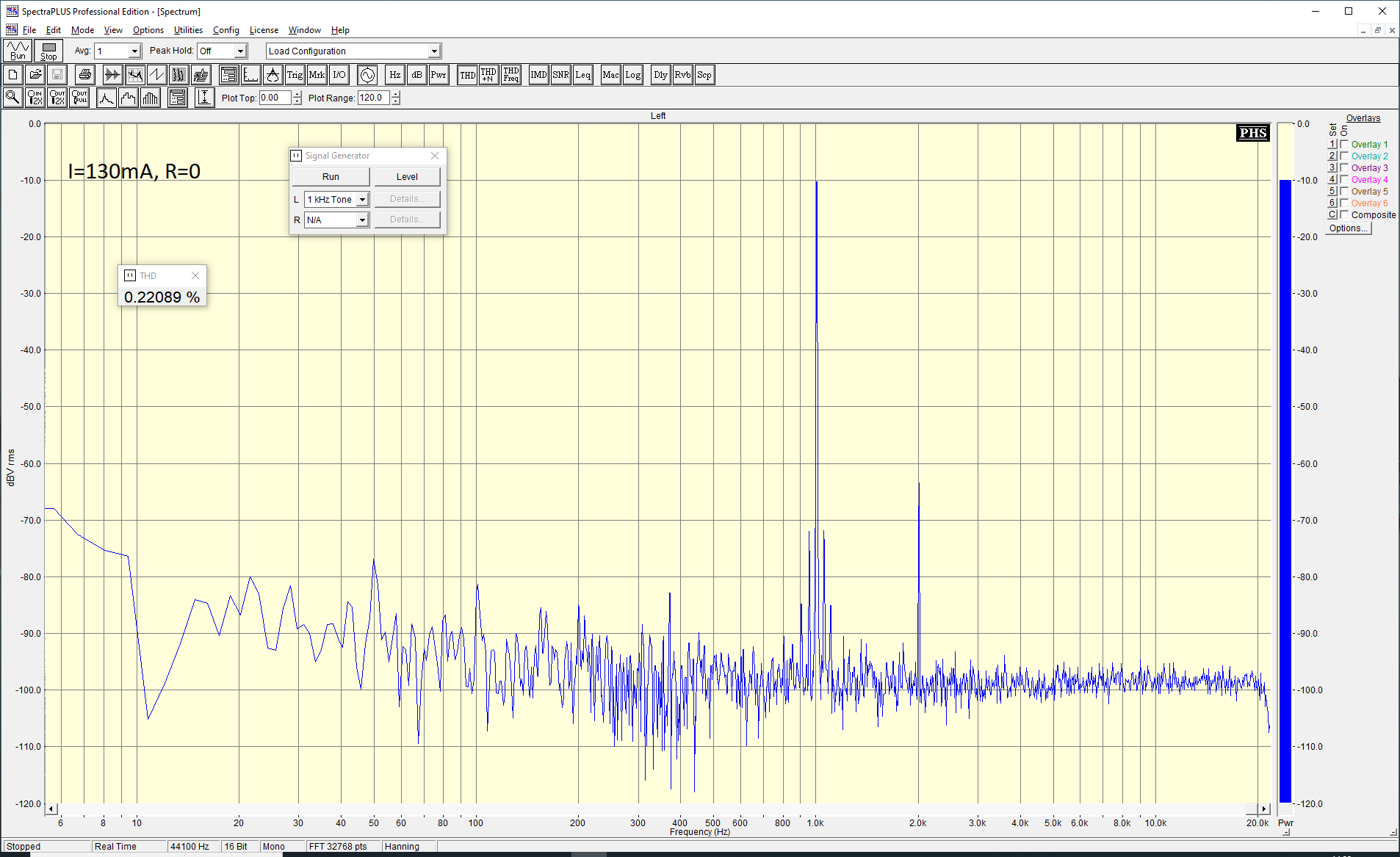The image size is (1400, 857).
Task: Enable the Overlay 1 checkbox
Action: tap(1344, 145)
